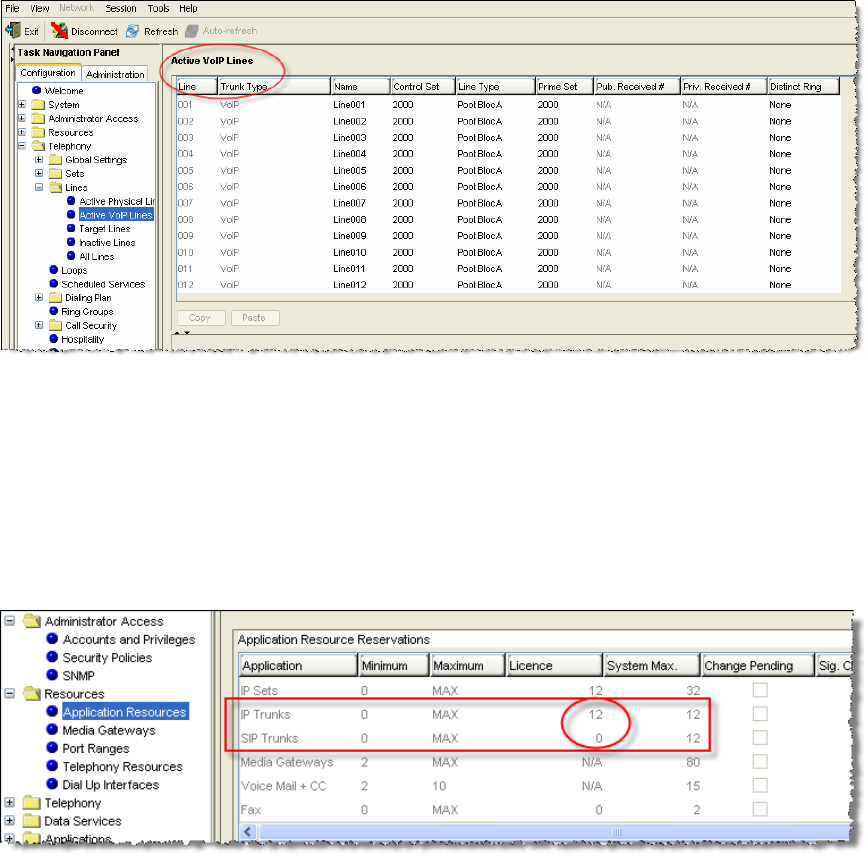This screenshot has height=854, width=865.
Task: Collapse the Lines folder in tree
Action: coord(40,187)
